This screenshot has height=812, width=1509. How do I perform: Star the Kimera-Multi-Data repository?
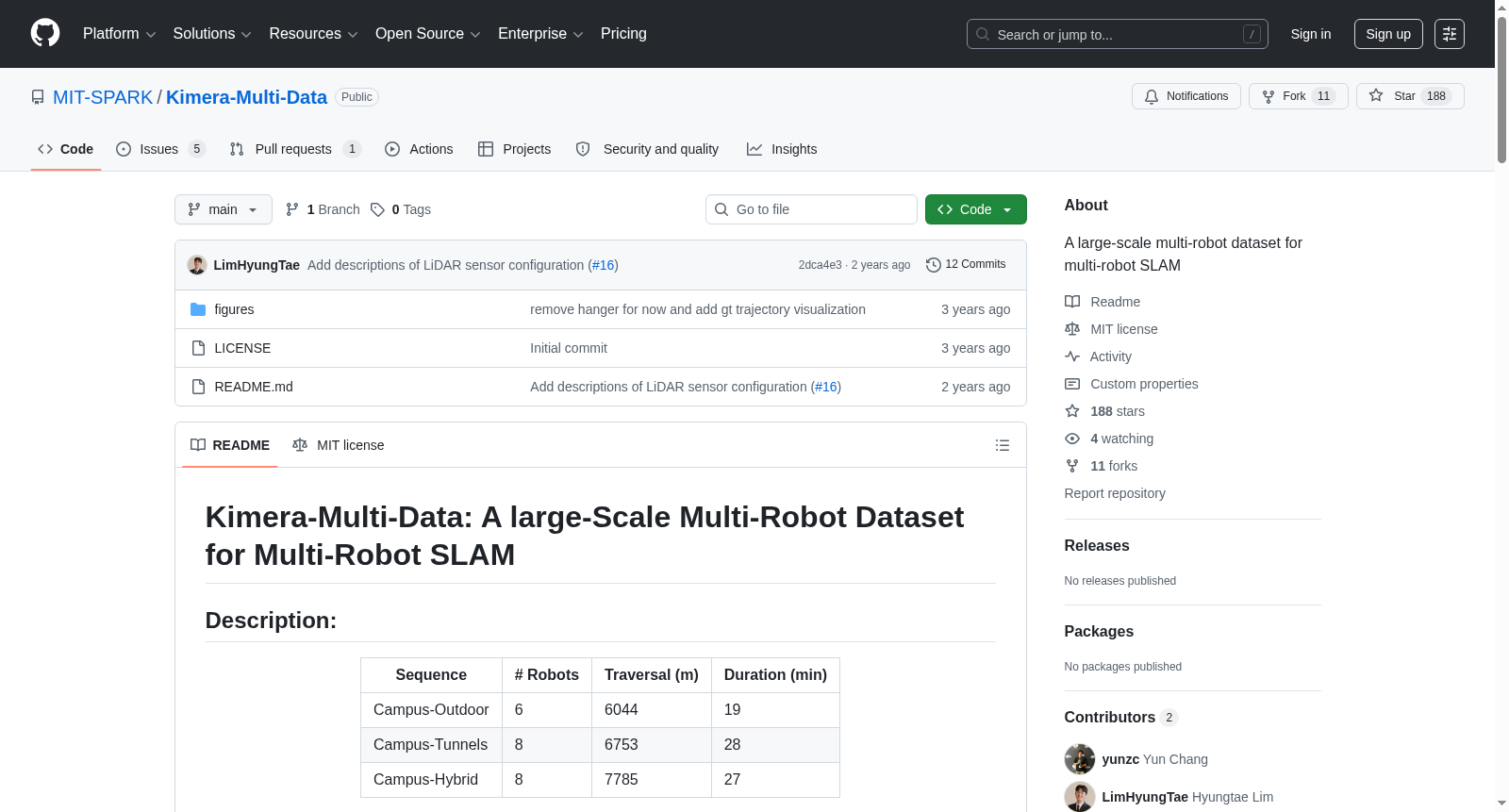[x=1410, y=96]
